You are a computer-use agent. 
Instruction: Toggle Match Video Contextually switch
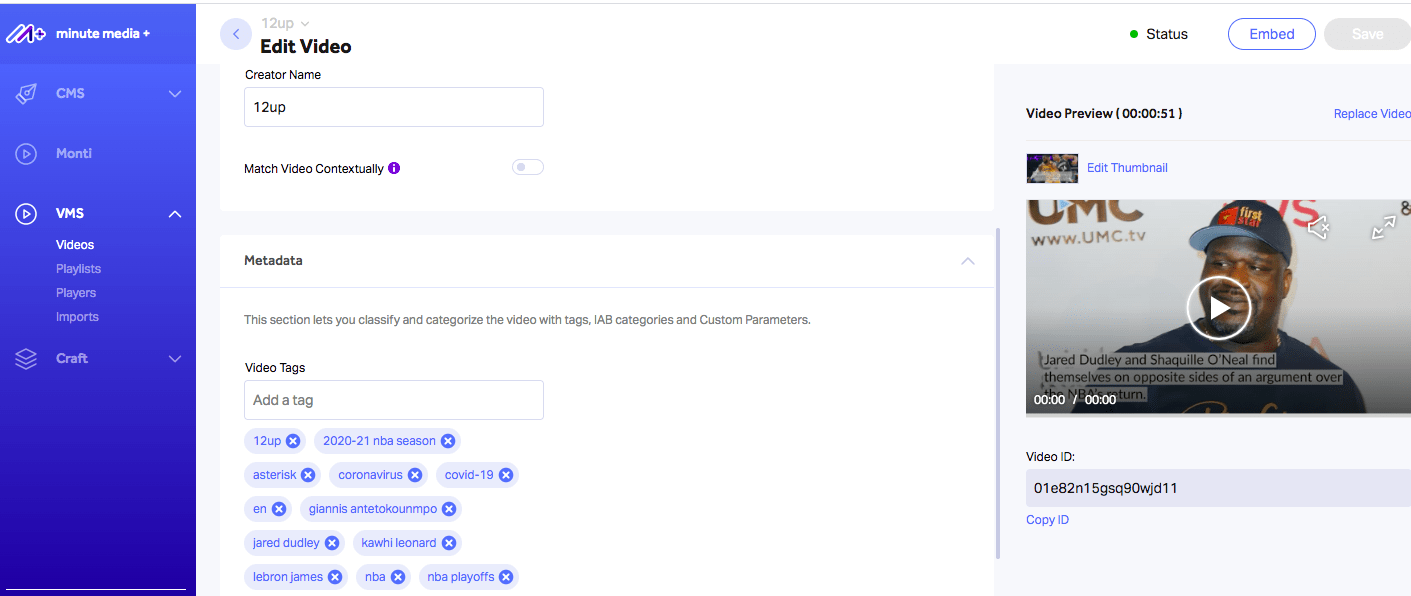tap(528, 168)
